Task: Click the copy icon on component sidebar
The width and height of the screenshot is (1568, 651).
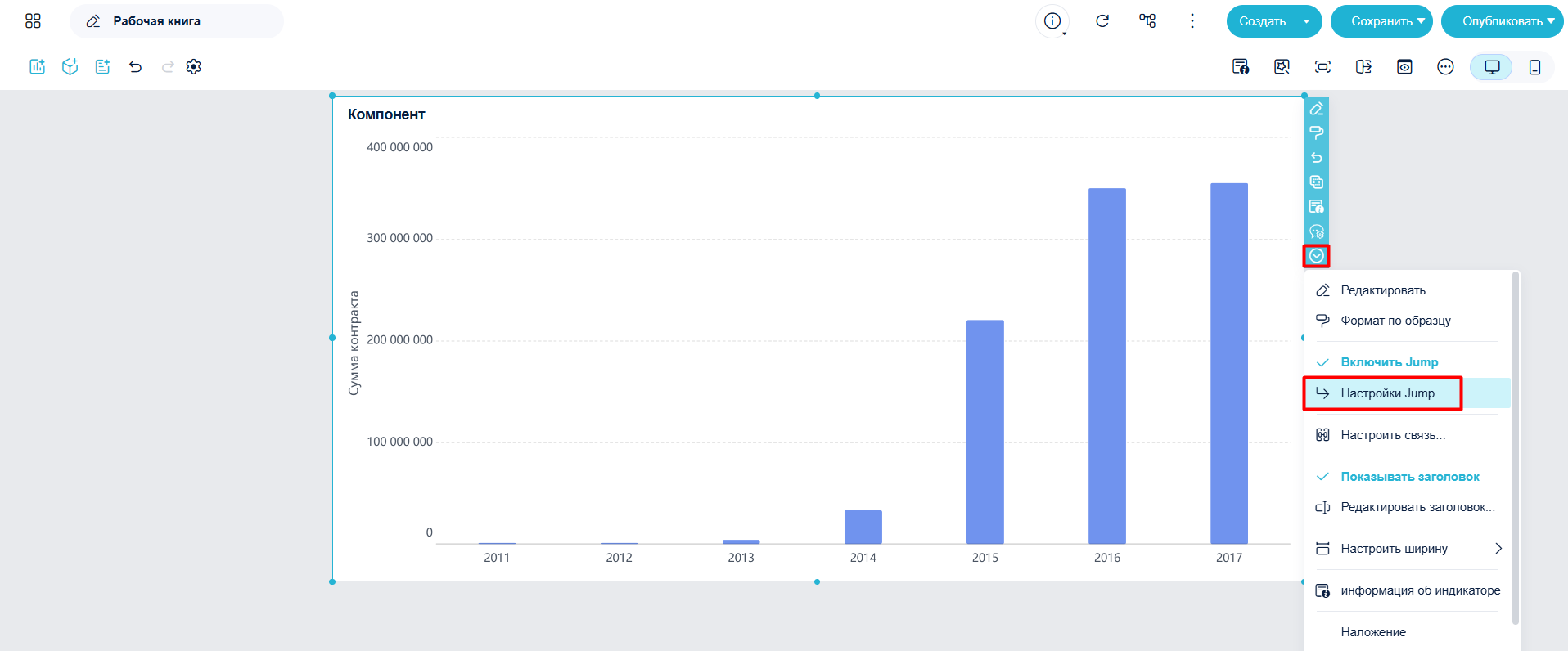Action: click(1317, 182)
